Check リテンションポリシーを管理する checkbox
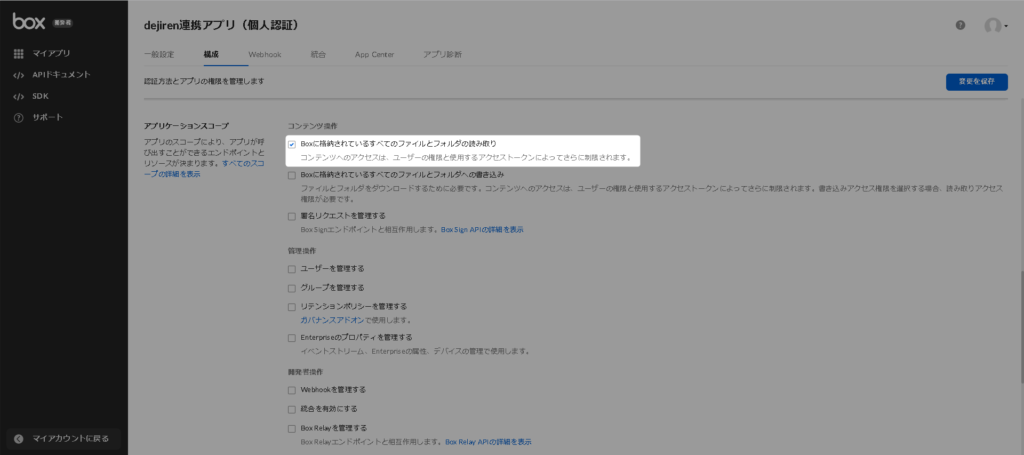1024x455 pixels. [292, 307]
